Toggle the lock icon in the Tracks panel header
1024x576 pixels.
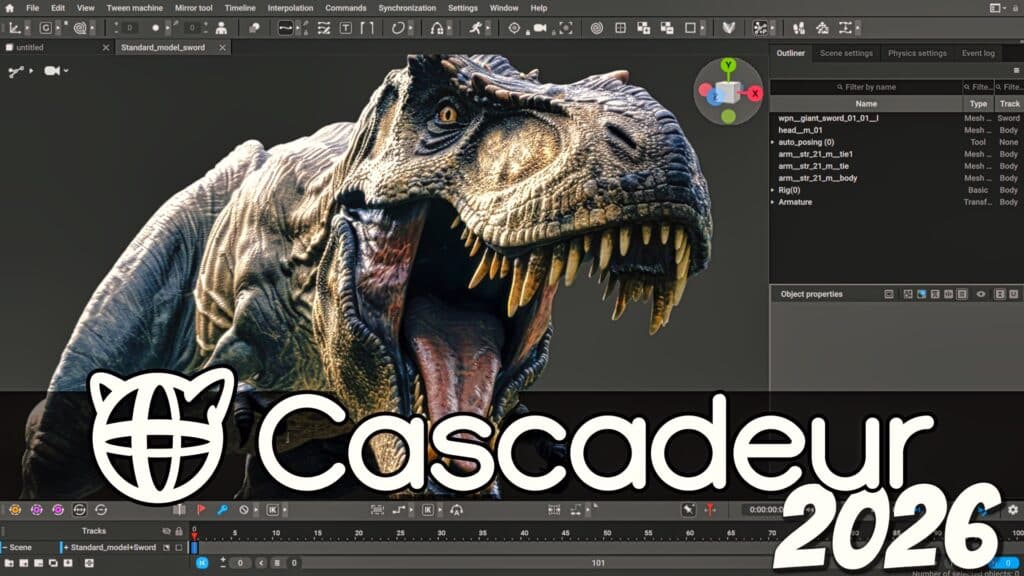tap(177, 531)
